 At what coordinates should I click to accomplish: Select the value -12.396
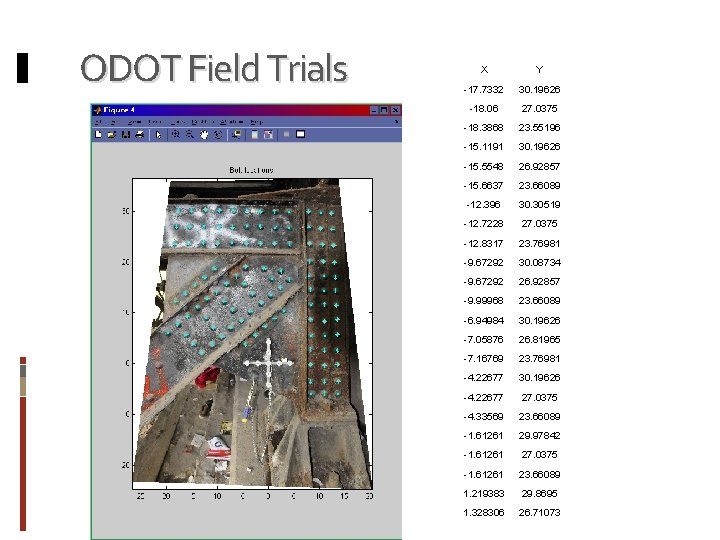point(484,205)
